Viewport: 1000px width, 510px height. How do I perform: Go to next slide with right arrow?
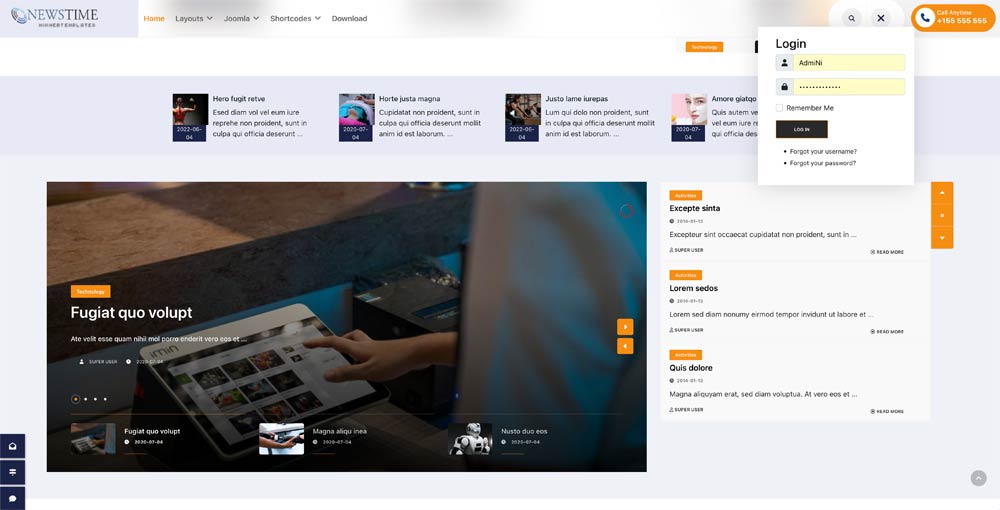pyautogui.click(x=625, y=326)
